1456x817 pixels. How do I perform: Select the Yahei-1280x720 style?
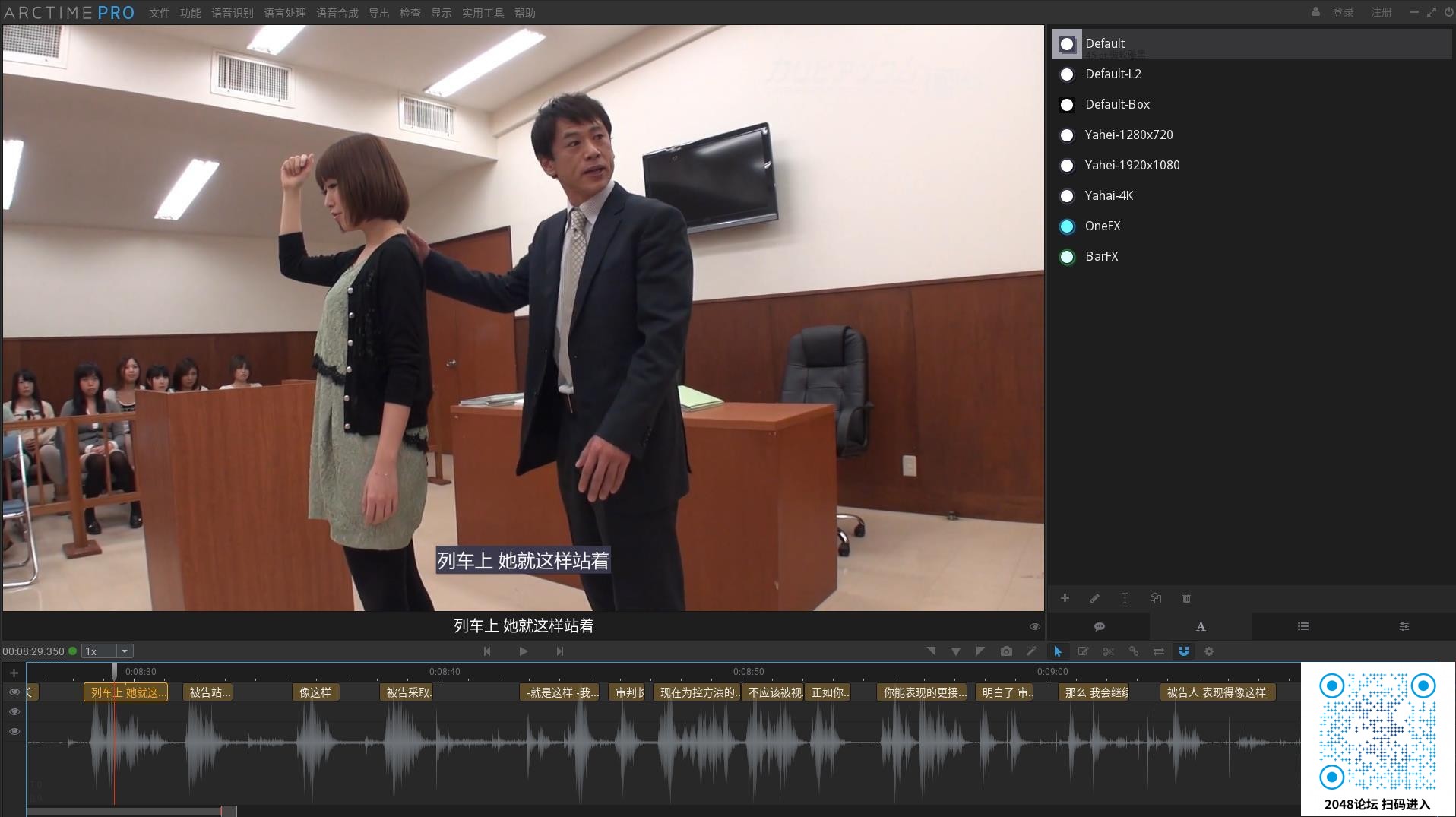1252,135
